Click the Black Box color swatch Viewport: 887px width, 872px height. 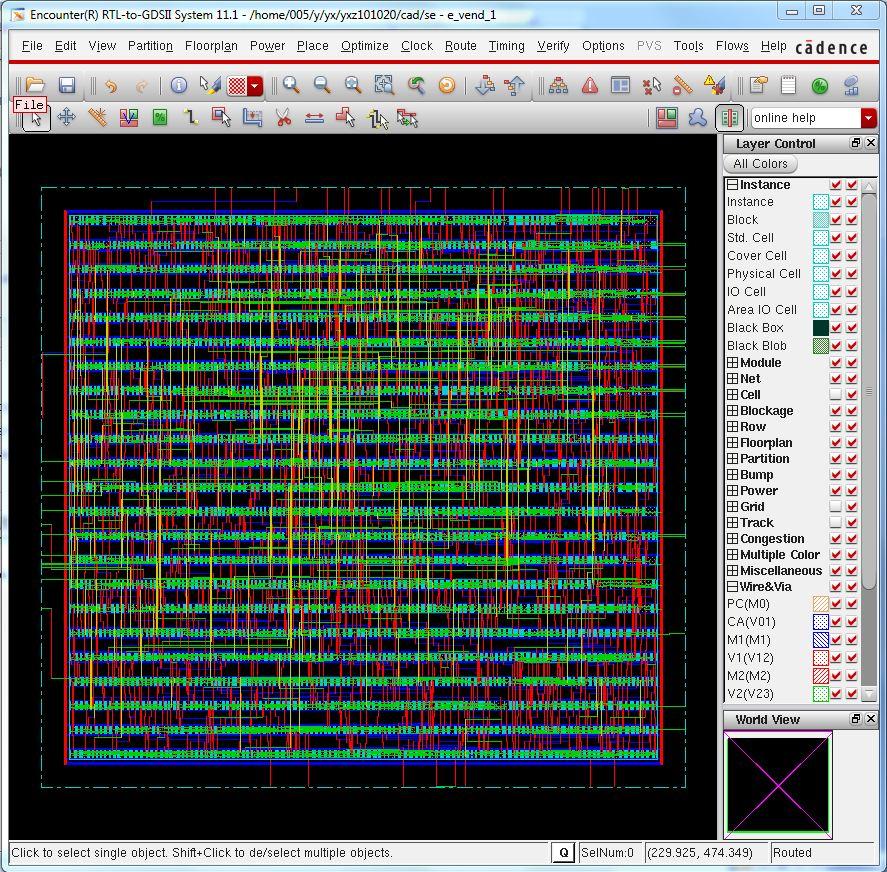click(x=820, y=328)
